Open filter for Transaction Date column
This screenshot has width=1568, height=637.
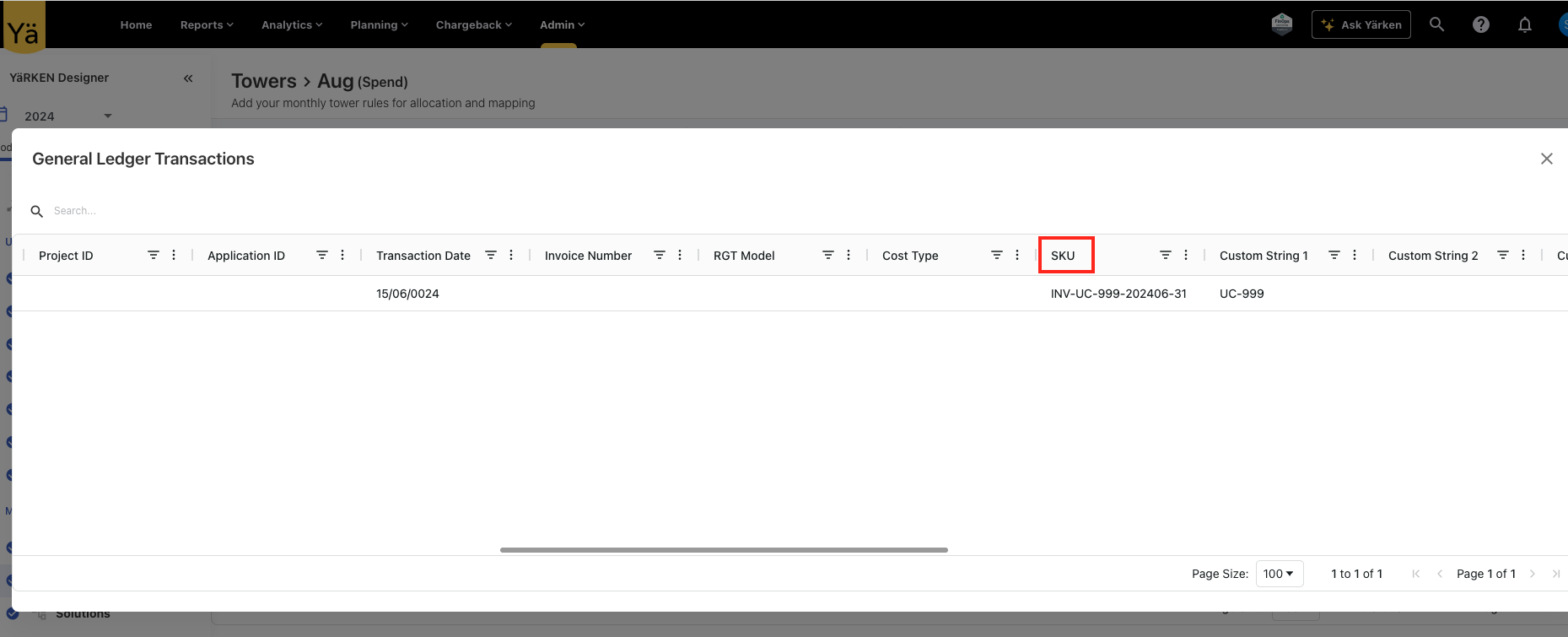pos(491,255)
